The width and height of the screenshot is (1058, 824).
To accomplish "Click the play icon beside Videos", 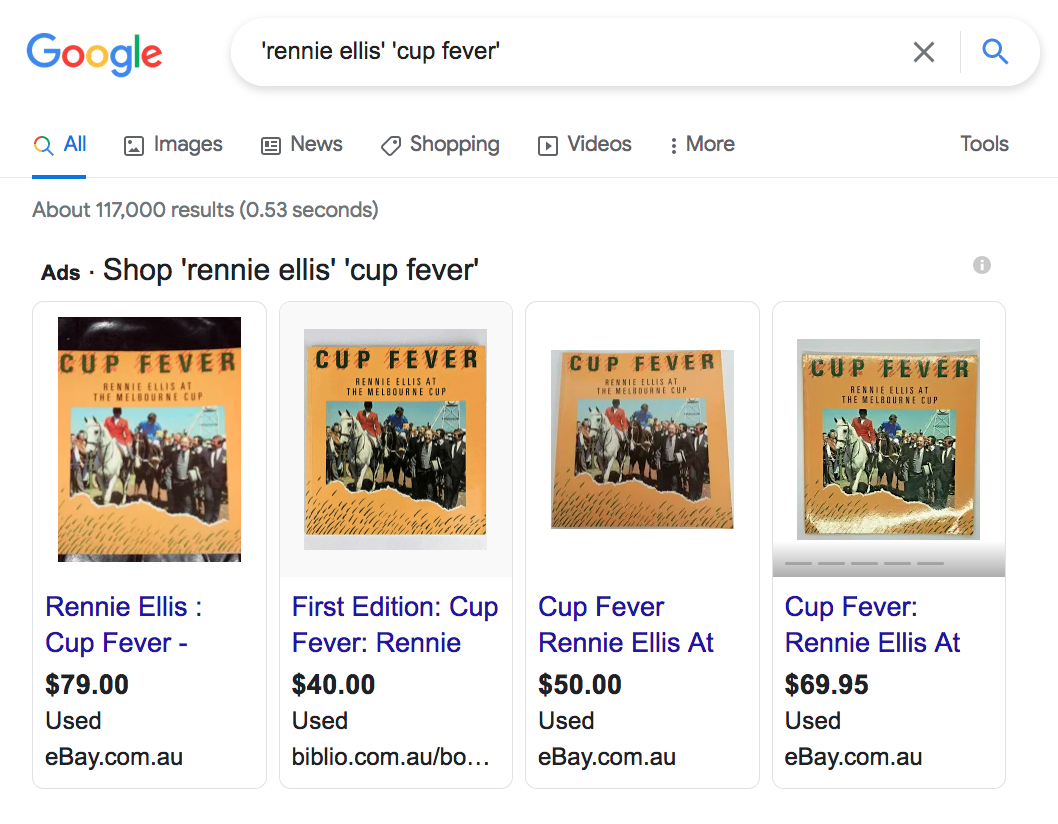I will tap(547, 145).
